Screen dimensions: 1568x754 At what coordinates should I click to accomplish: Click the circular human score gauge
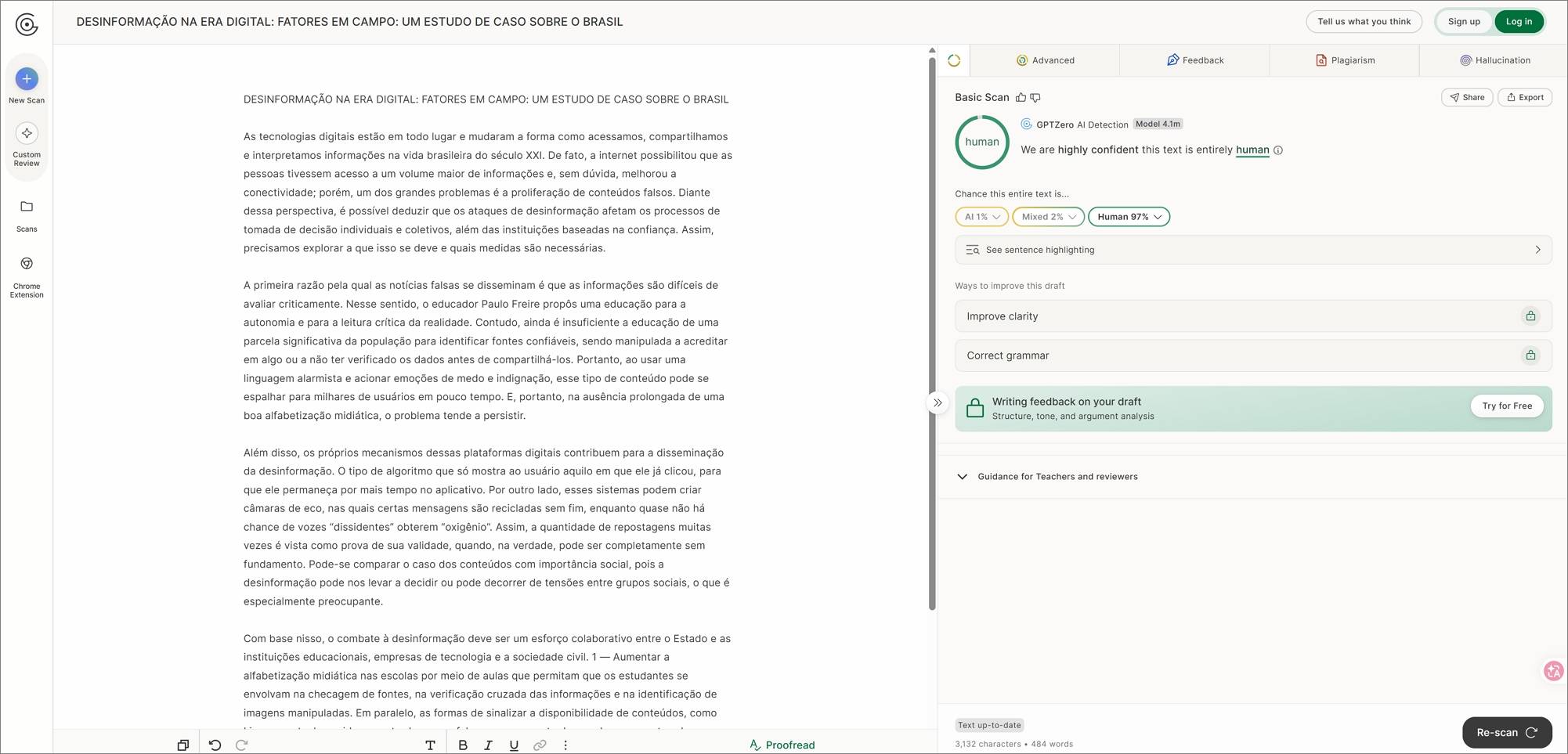pos(982,143)
